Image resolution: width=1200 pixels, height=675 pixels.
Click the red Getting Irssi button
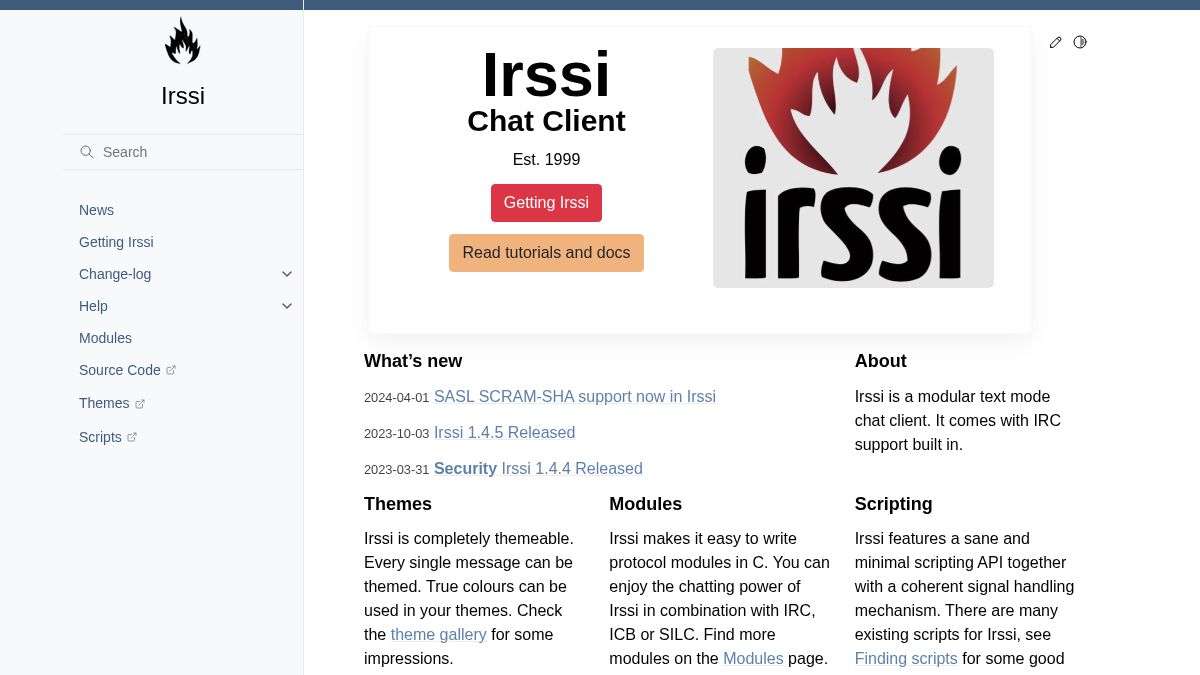[546, 203]
